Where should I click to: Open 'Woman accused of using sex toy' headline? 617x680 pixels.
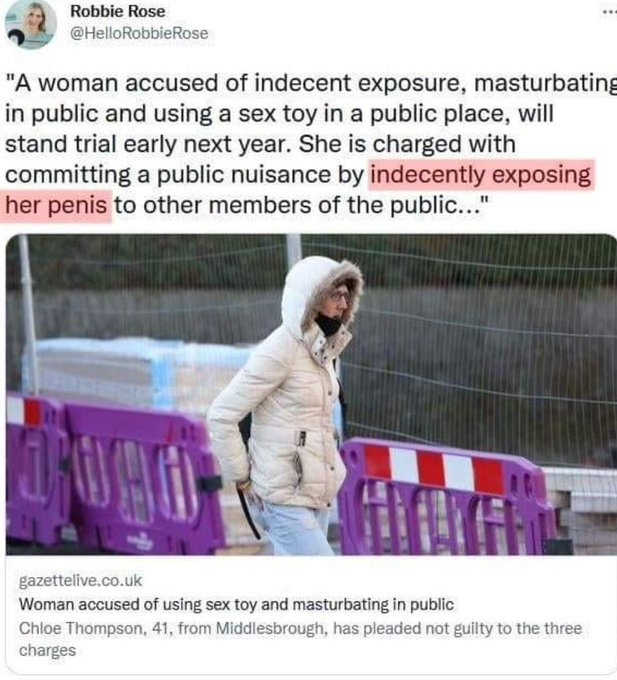tap(236, 604)
